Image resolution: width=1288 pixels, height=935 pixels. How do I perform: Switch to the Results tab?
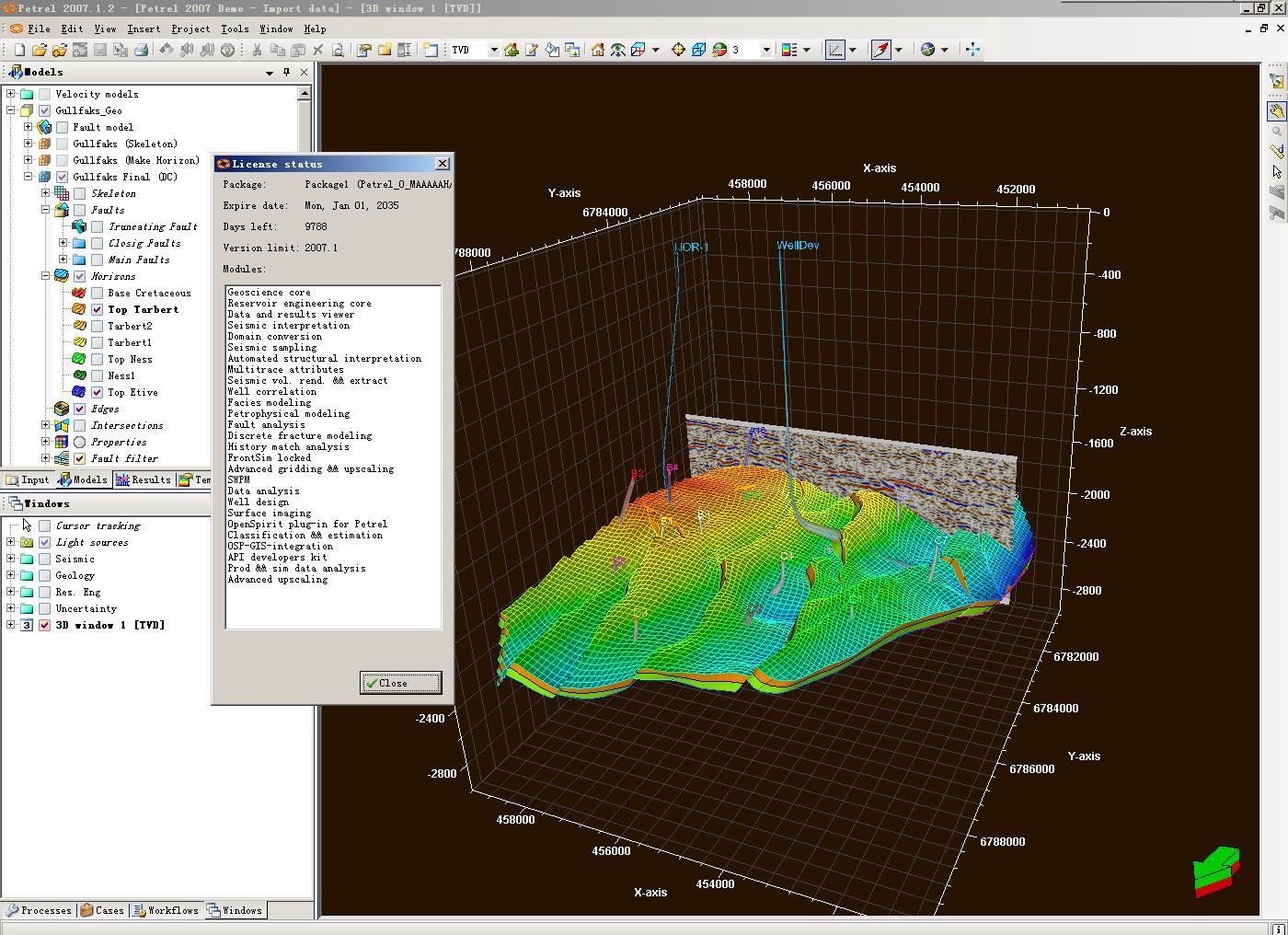(x=144, y=479)
